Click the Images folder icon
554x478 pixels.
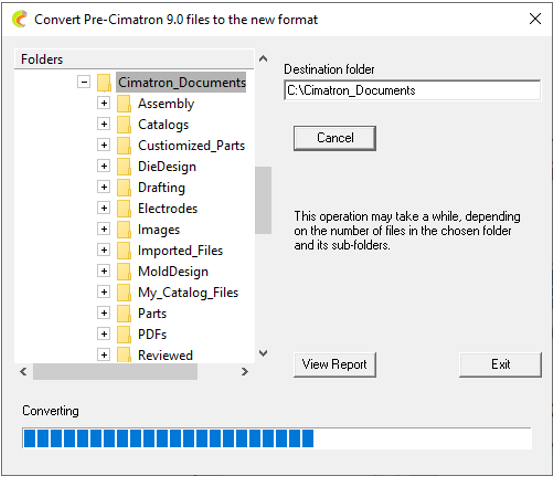[124, 230]
